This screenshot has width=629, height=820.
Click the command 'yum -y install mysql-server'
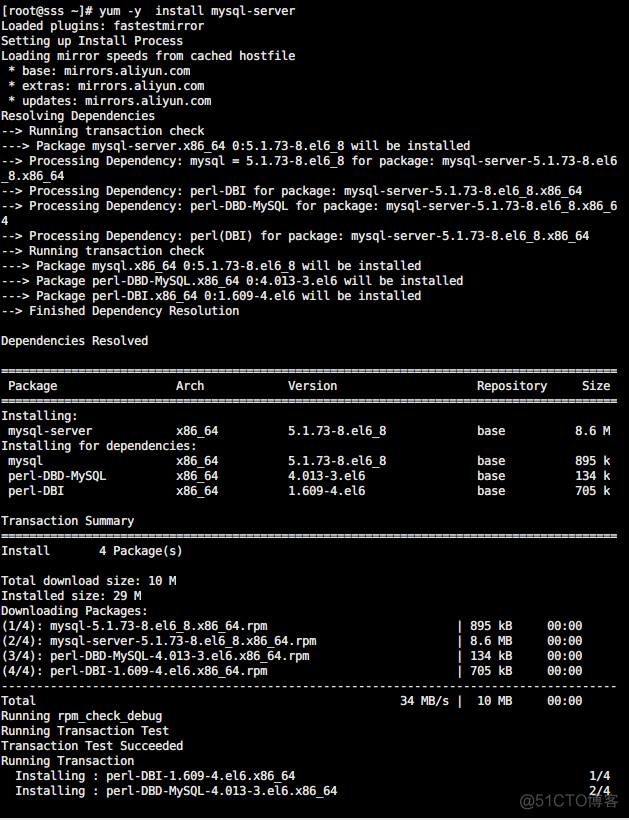point(197,11)
